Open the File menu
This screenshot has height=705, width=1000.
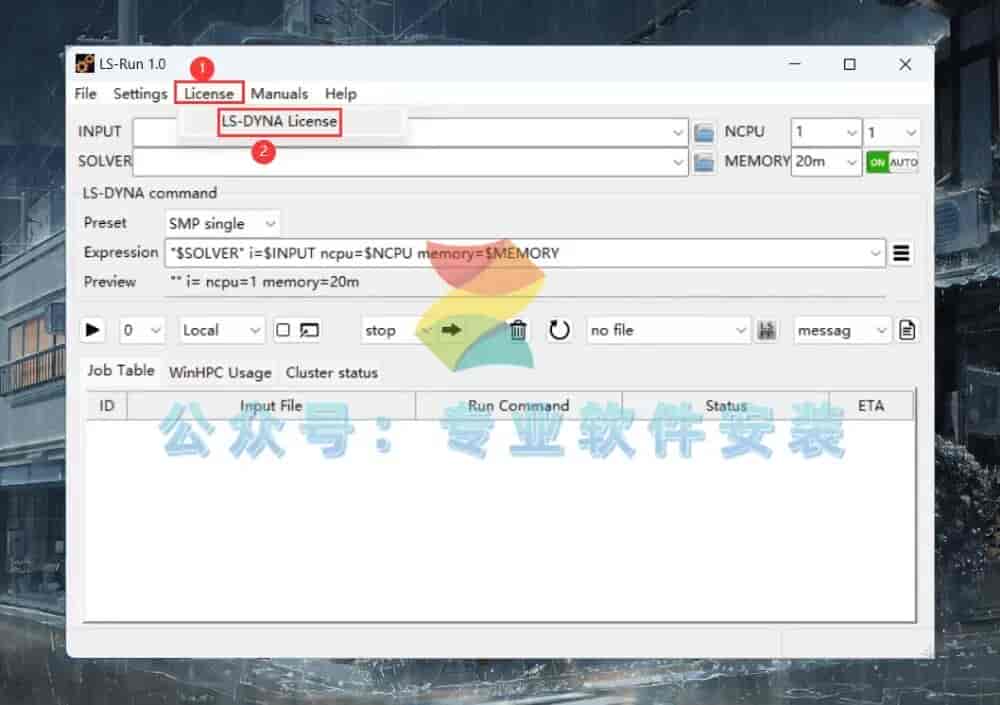(x=85, y=94)
